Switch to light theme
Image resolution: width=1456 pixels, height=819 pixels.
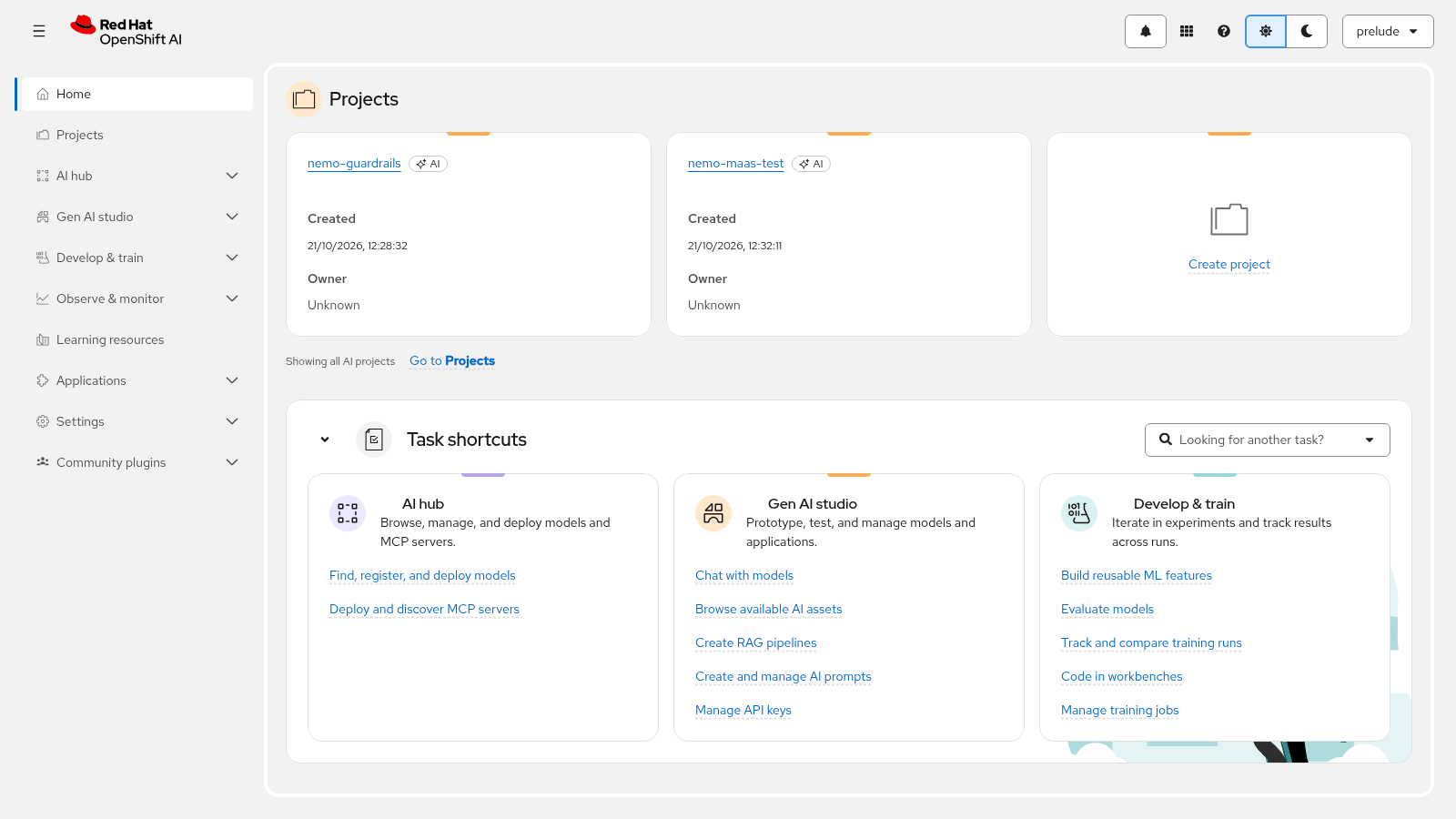tap(1266, 31)
